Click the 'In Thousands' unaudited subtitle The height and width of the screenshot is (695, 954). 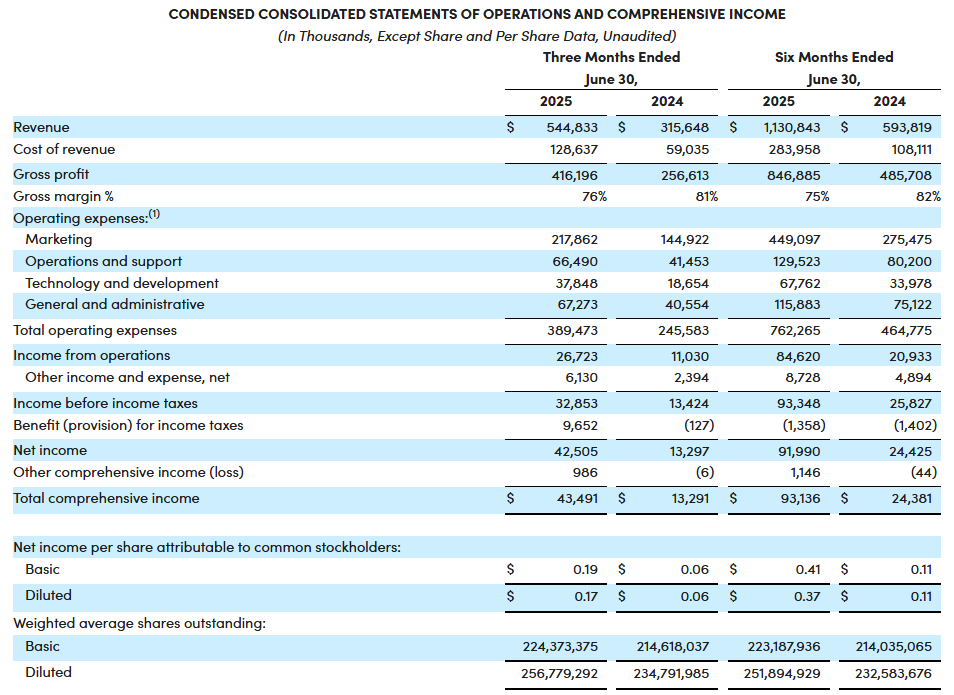pos(477,36)
